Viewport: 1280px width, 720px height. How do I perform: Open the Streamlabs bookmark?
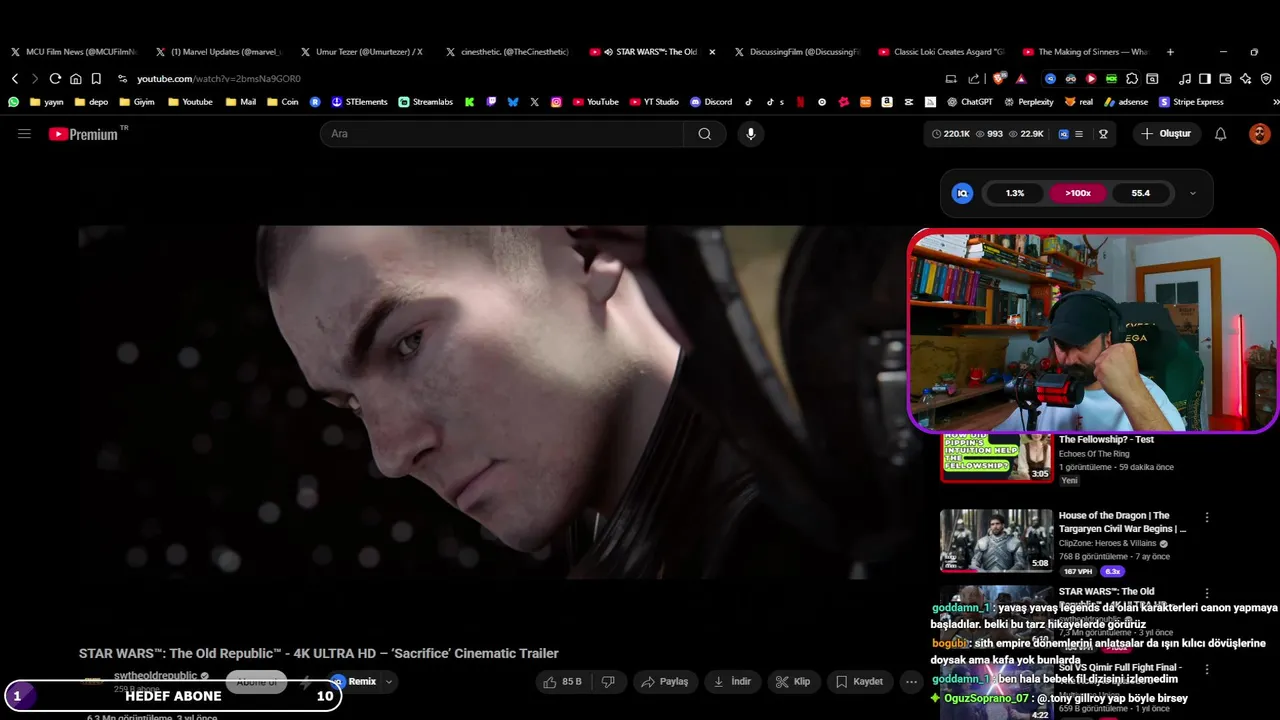click(x=425, y=101)
